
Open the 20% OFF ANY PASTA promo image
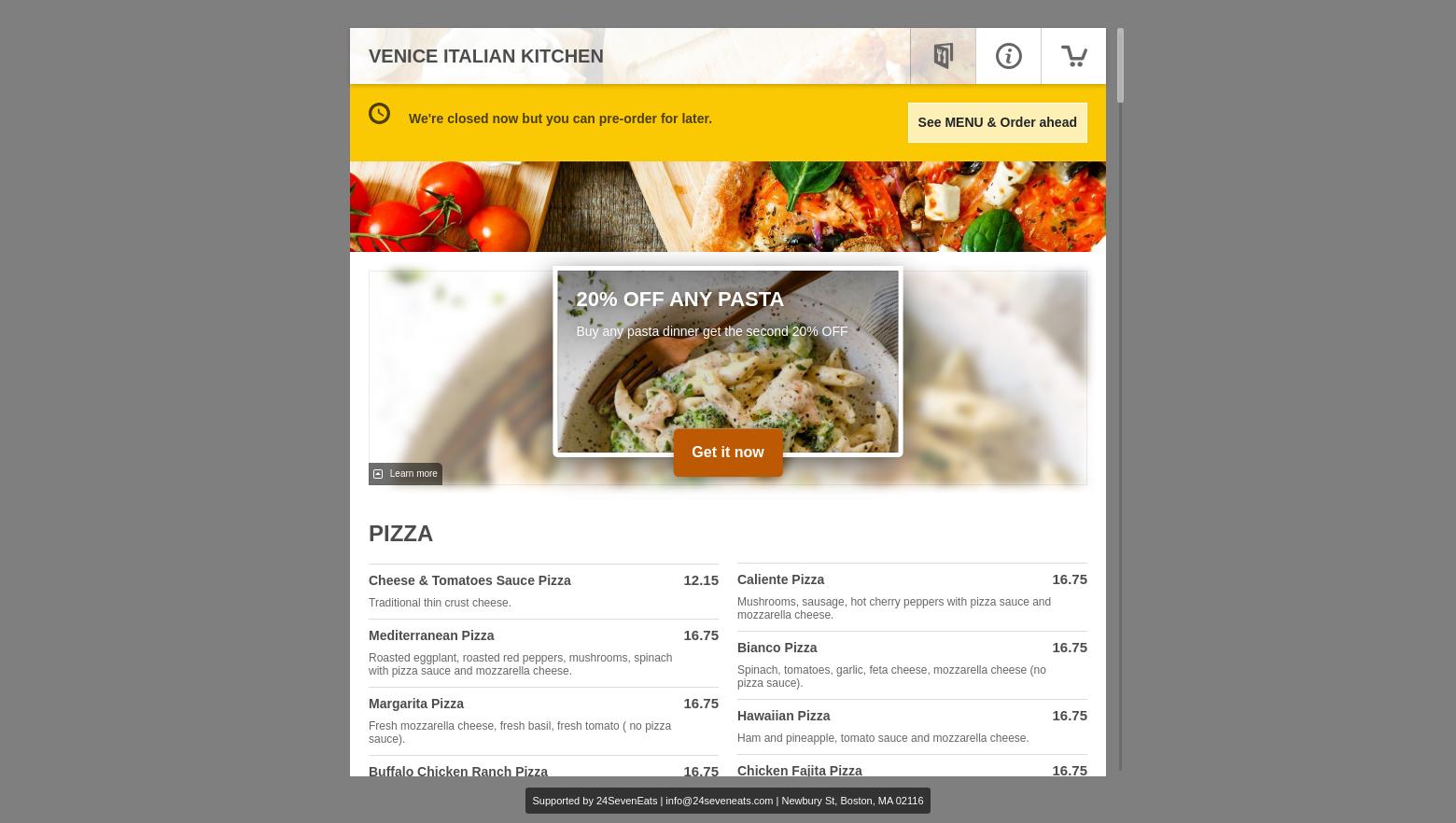pos(728,361)
